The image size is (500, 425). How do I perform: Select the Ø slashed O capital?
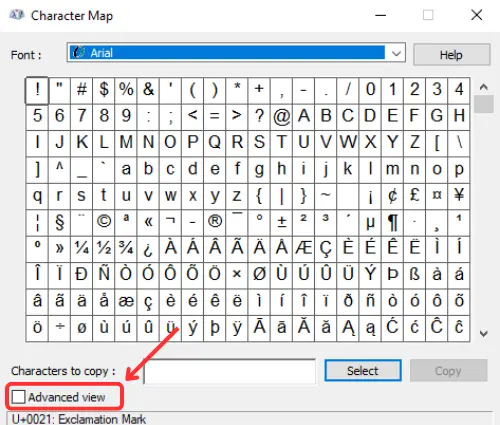(x=259, y=275)
